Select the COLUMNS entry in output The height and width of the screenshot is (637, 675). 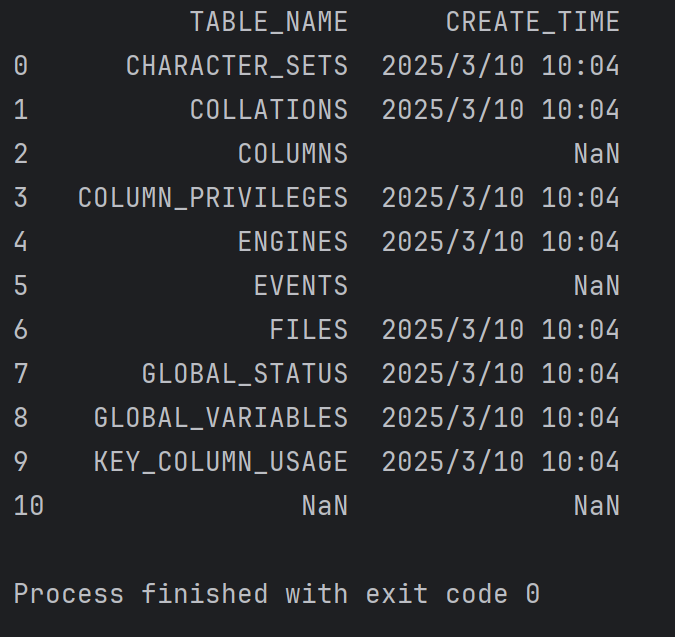pos(292,154)
